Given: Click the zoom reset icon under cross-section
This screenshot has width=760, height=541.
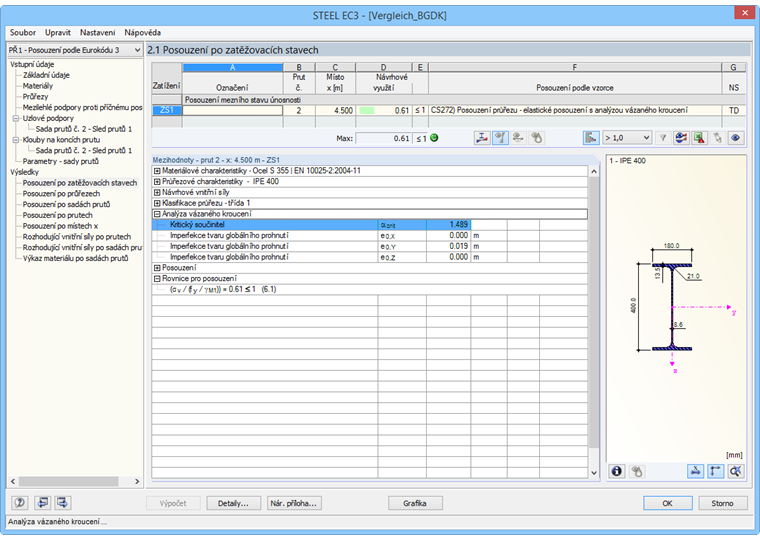Looking at the screenshot, I should tap(735, 471).
